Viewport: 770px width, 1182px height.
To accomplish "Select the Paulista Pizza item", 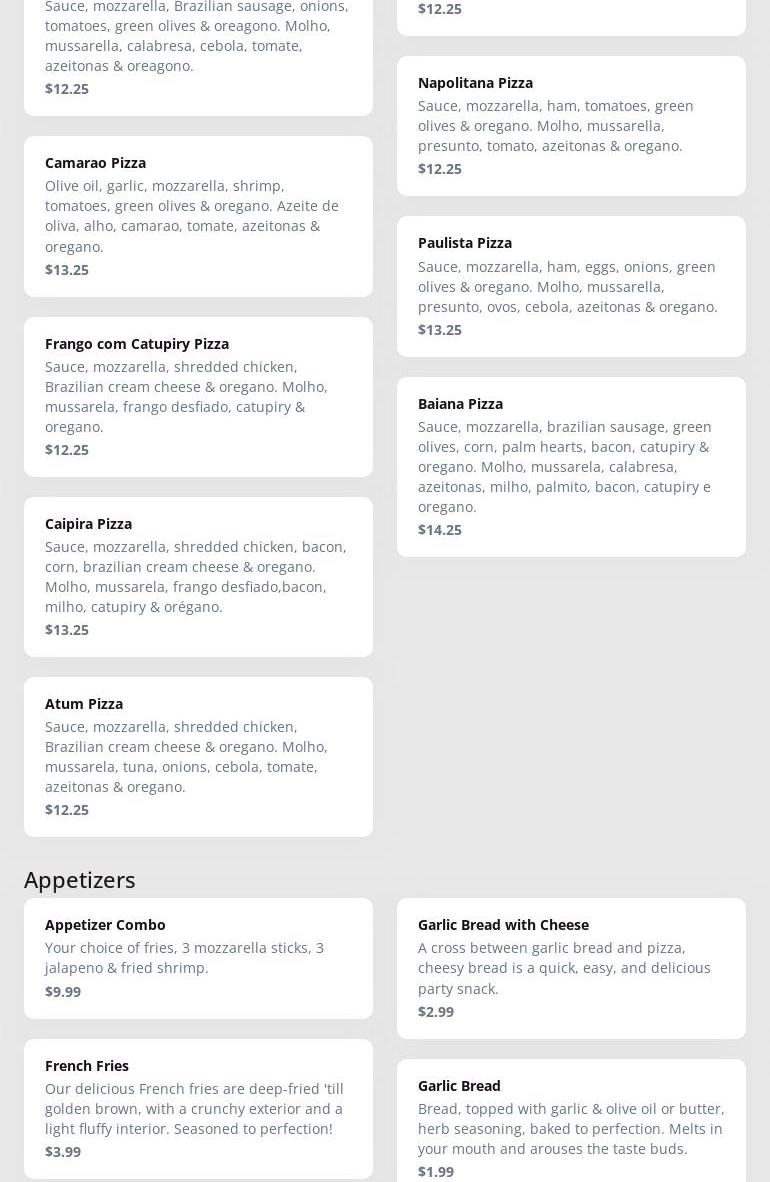I will pos(571,286).
